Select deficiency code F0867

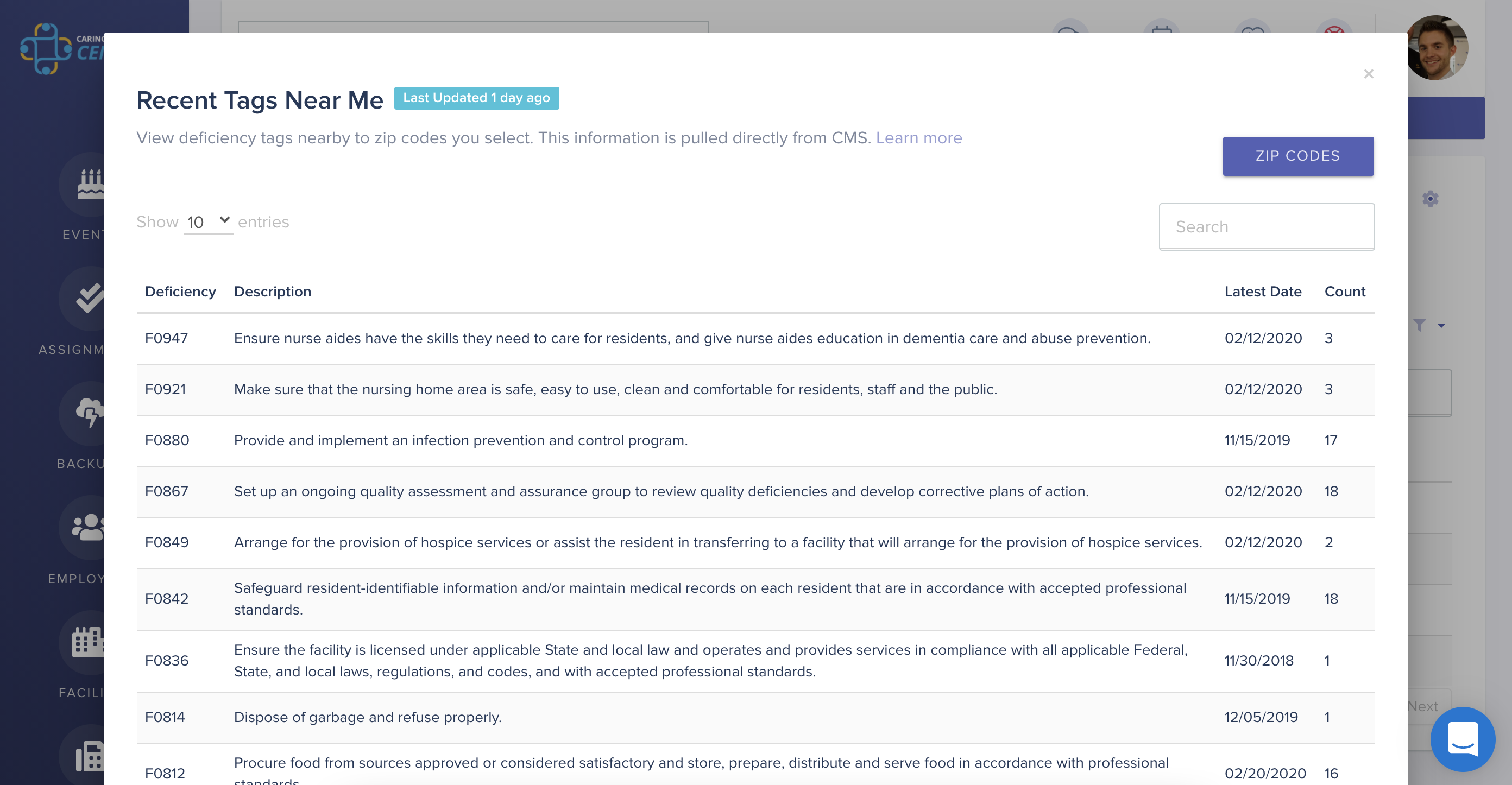point(166,492)
